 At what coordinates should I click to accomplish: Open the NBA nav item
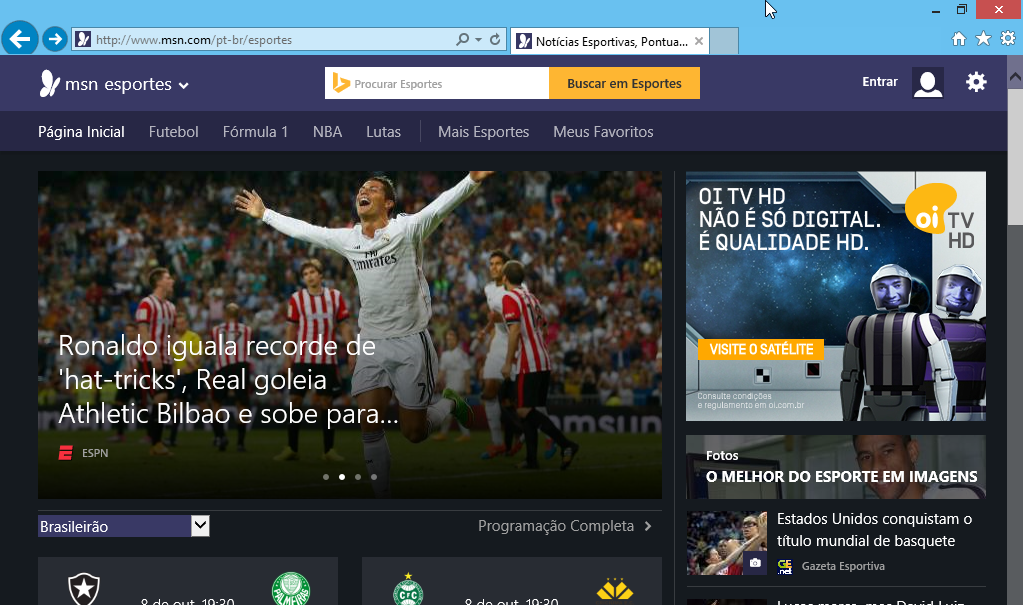click(327, 132)
